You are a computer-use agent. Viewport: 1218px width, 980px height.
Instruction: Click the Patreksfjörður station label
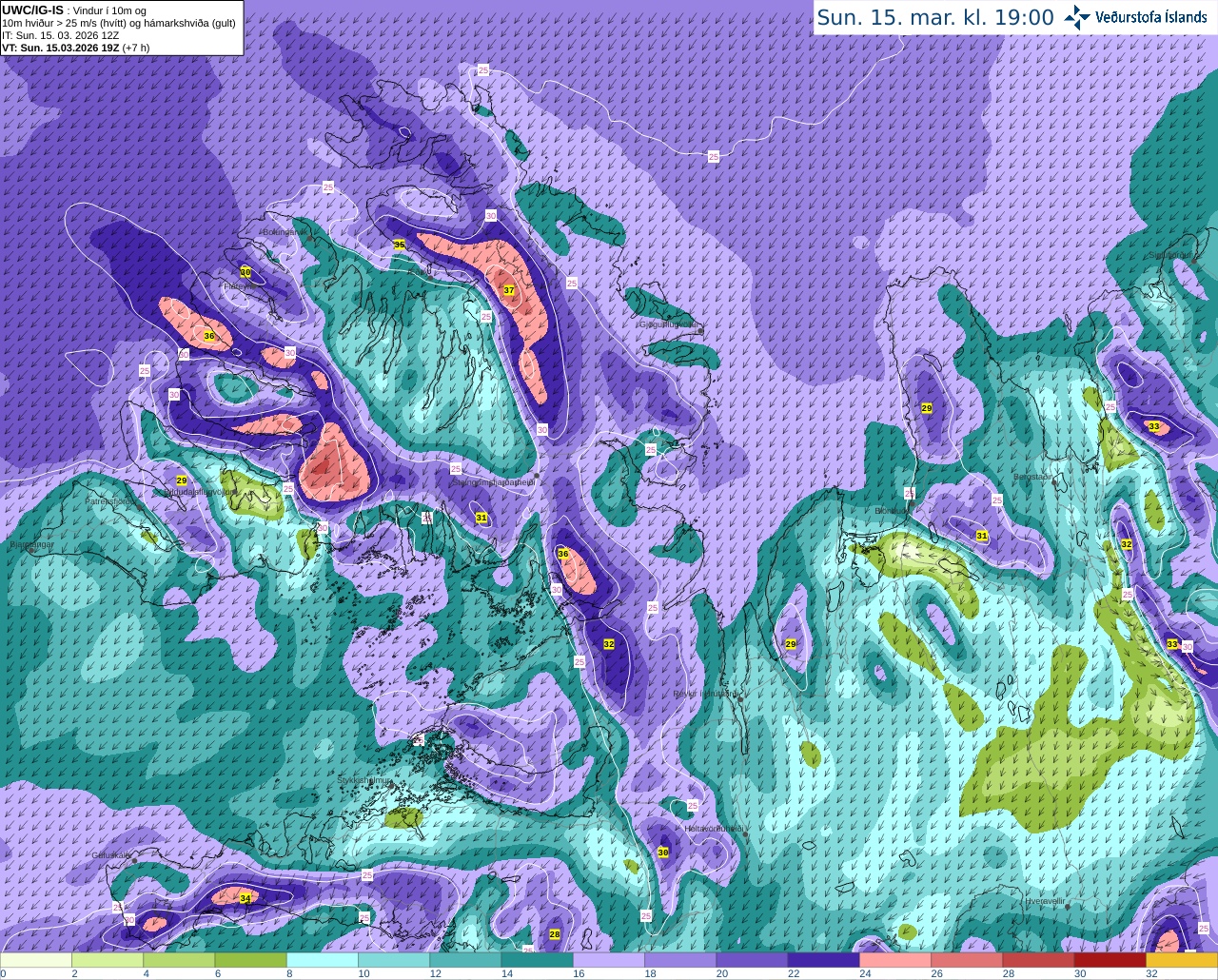point(111,500)
